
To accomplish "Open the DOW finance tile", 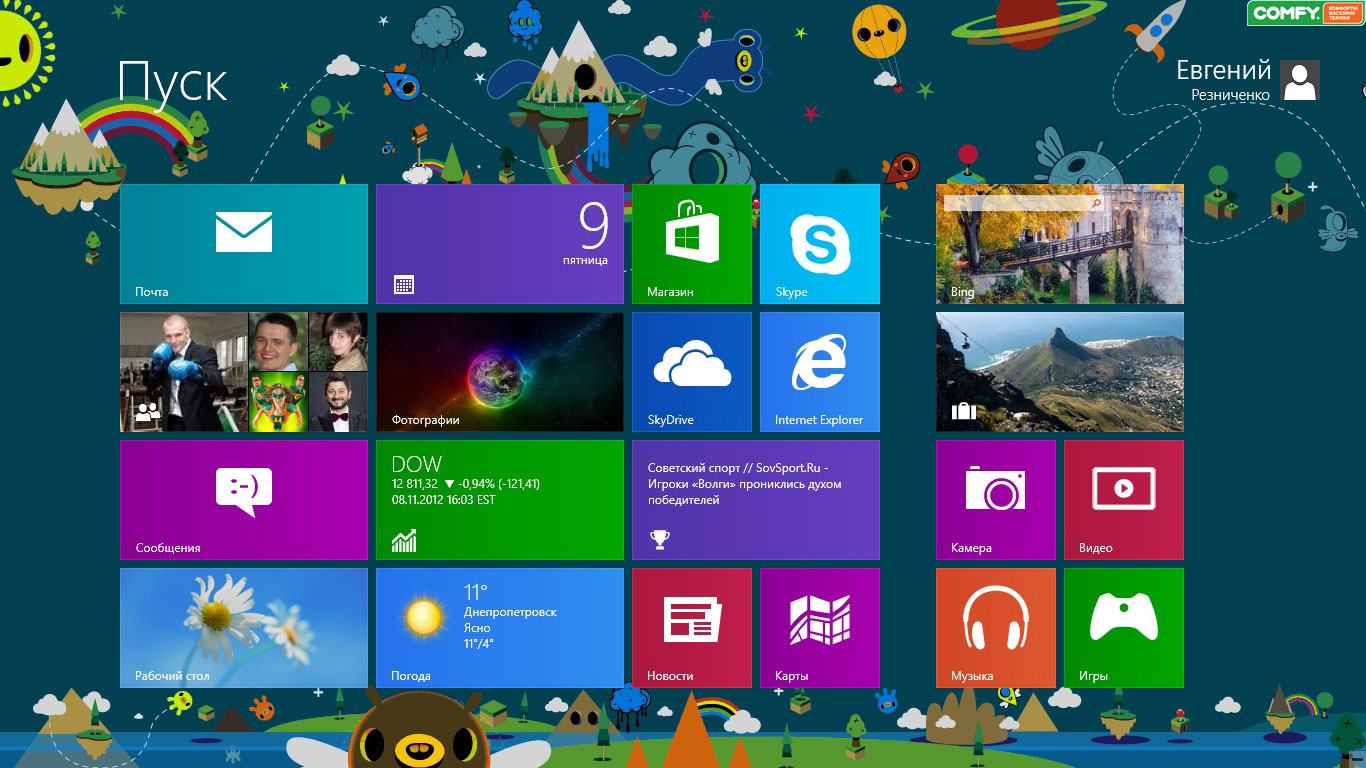I will coord(500,500).
